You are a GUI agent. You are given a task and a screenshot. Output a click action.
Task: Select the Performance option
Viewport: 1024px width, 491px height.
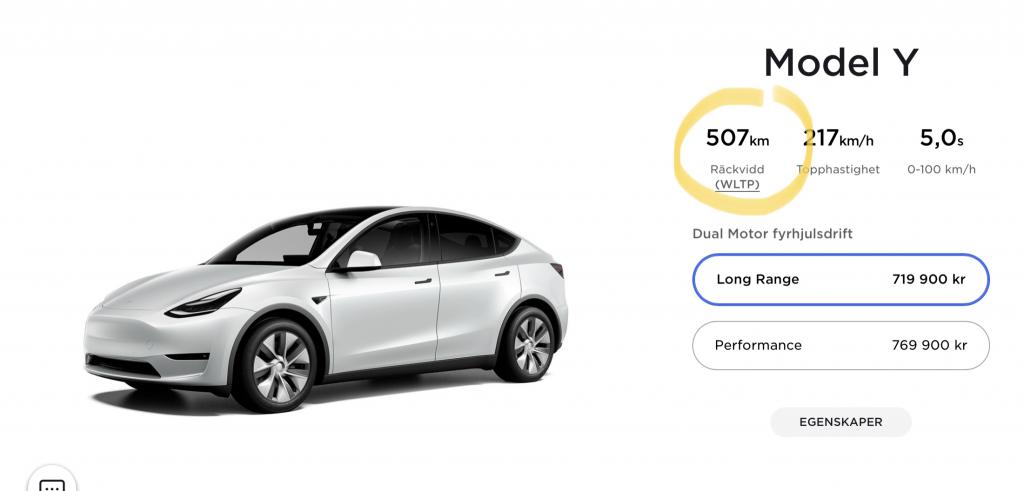[x=840, y=345]
